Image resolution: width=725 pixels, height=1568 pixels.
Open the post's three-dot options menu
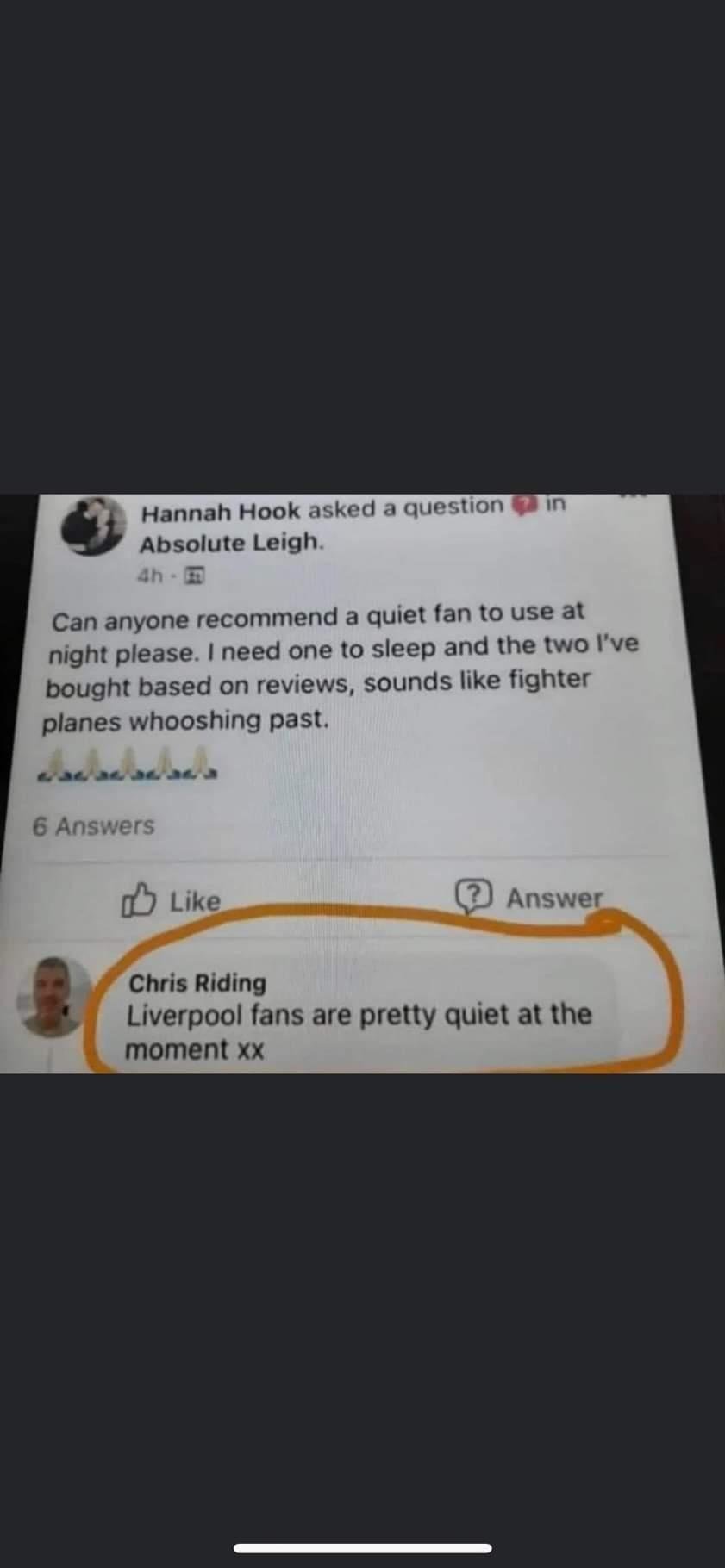click(633, 497)
